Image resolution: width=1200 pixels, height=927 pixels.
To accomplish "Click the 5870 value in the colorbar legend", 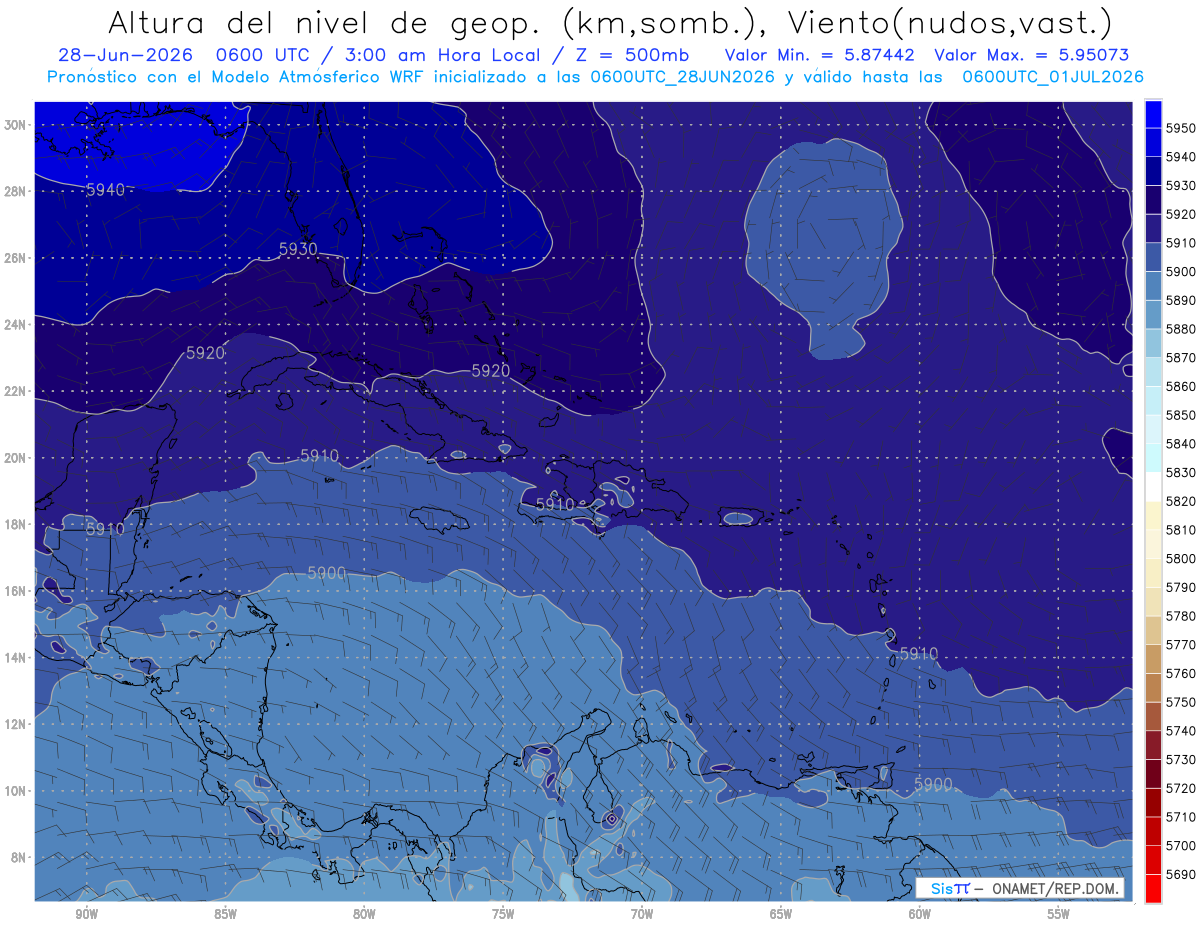I will tap(1180, 357).
